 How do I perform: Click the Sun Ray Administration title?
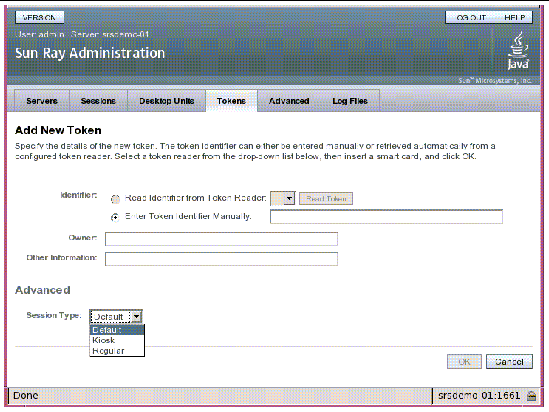90,53
